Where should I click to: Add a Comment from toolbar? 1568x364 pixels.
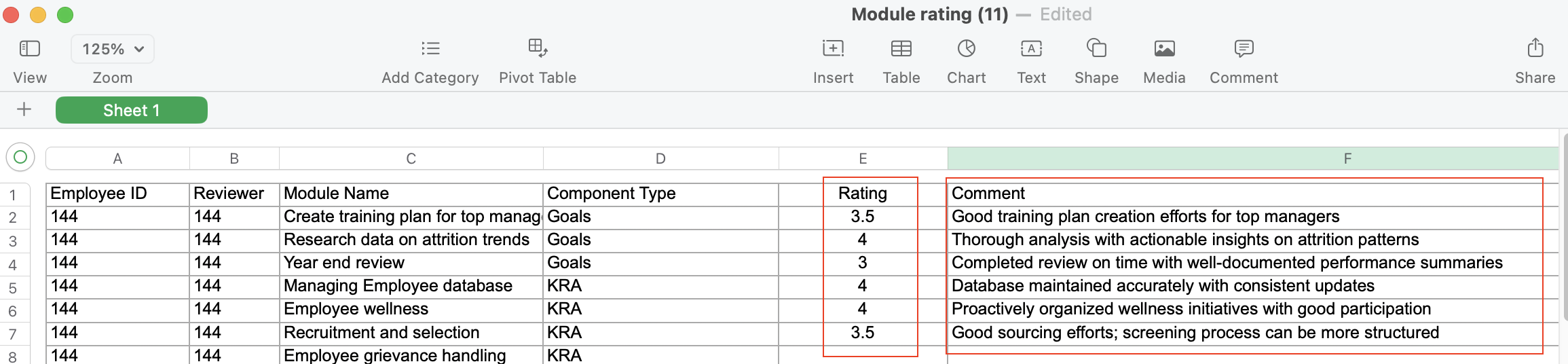[x=1244, y=49]
